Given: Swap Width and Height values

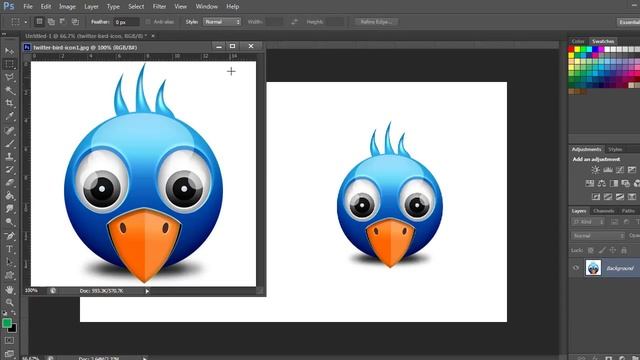Looking at the screenshot, I should (294, 22).
